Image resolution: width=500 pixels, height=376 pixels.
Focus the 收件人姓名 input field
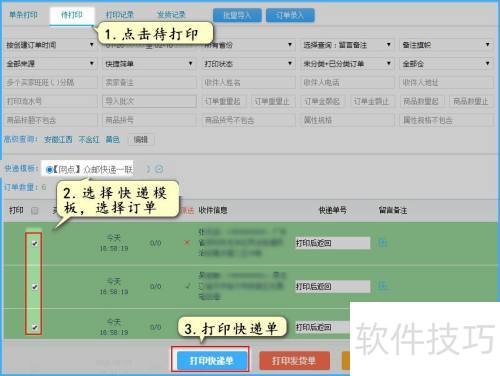[x=249, y=82]
